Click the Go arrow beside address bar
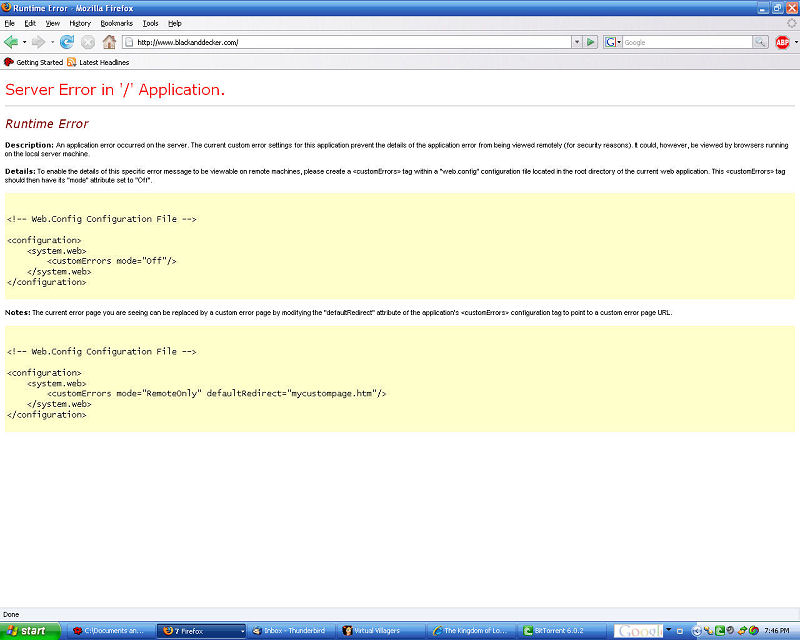Image resolution: width=800 pixels, height=640 pixels. point(591,42)
